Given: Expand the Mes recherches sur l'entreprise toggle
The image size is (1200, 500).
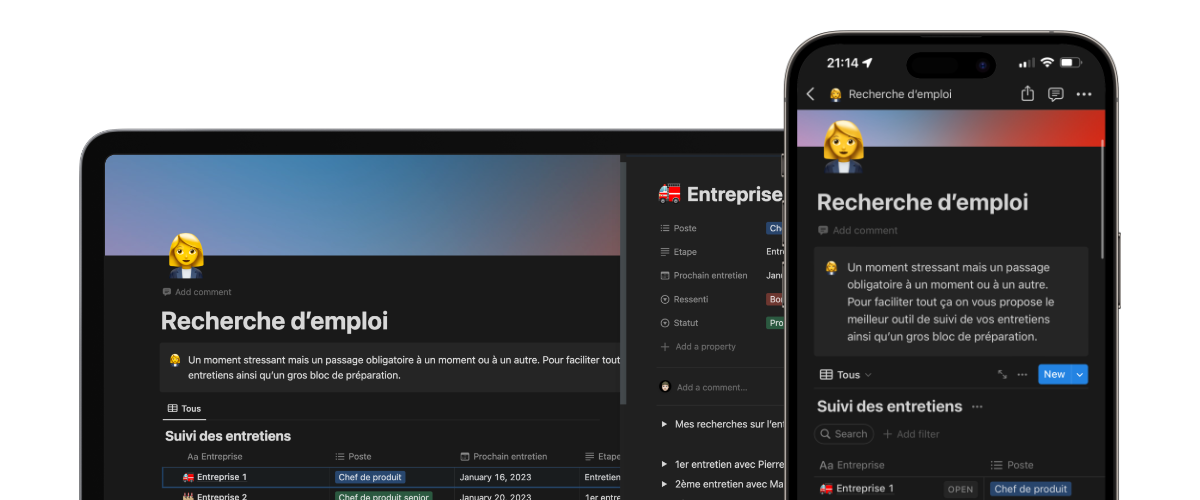Looking at the screenshot, I should pos(664,424).
